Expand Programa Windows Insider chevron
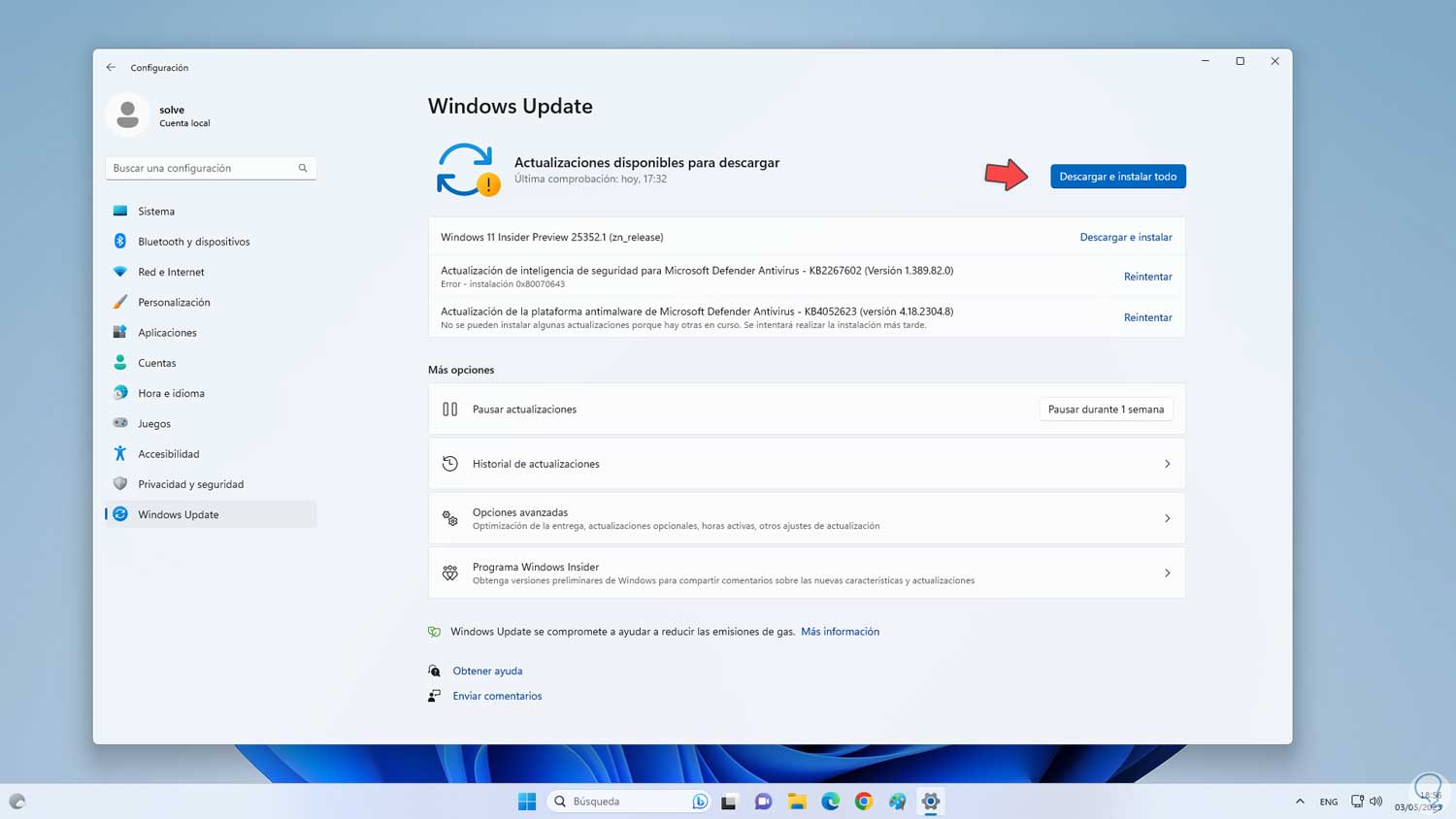Image resolution: width=1456 pixels, height=819 pixels. [x=1168, y=573]
